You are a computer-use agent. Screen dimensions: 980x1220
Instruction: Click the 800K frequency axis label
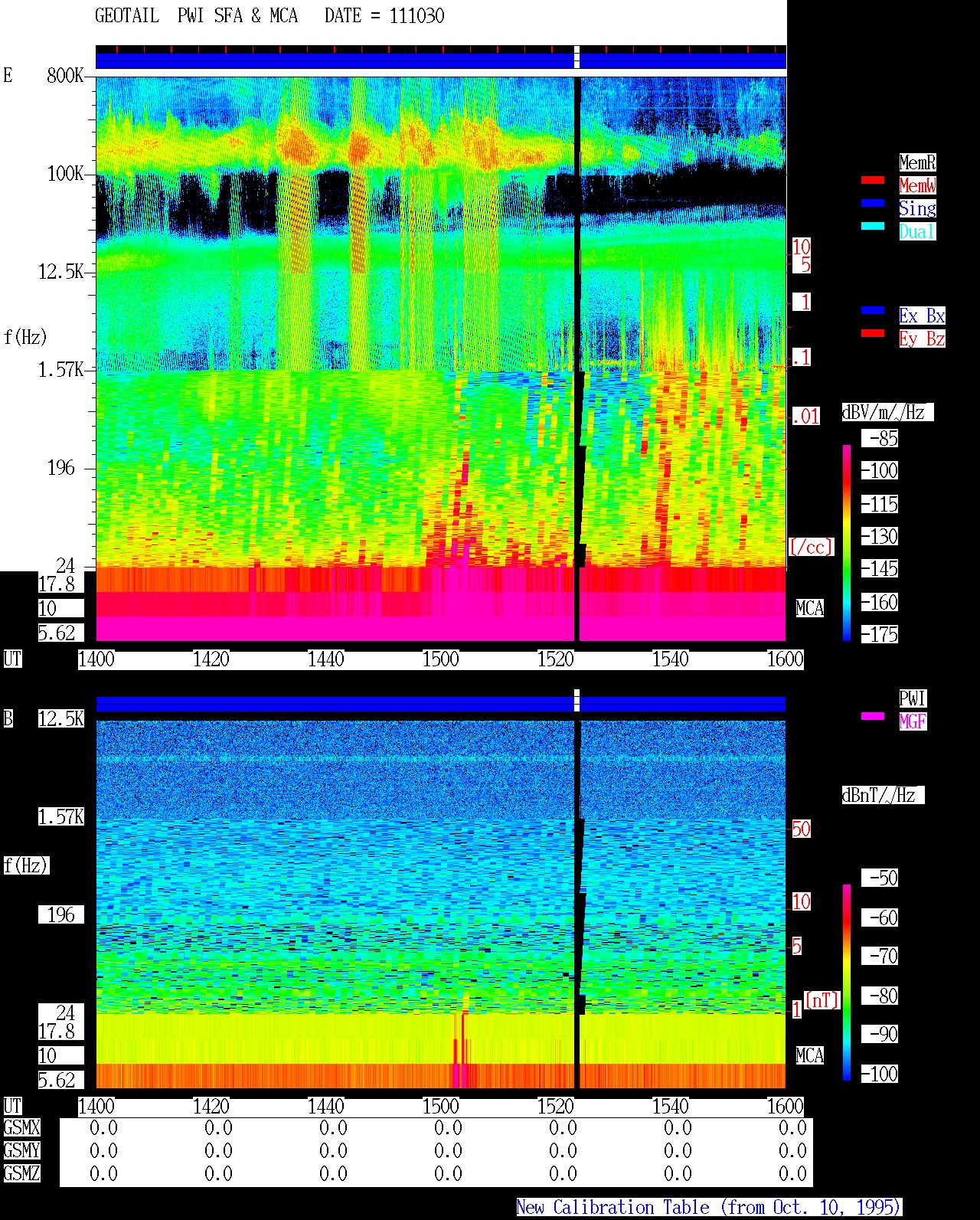[65, 76]
